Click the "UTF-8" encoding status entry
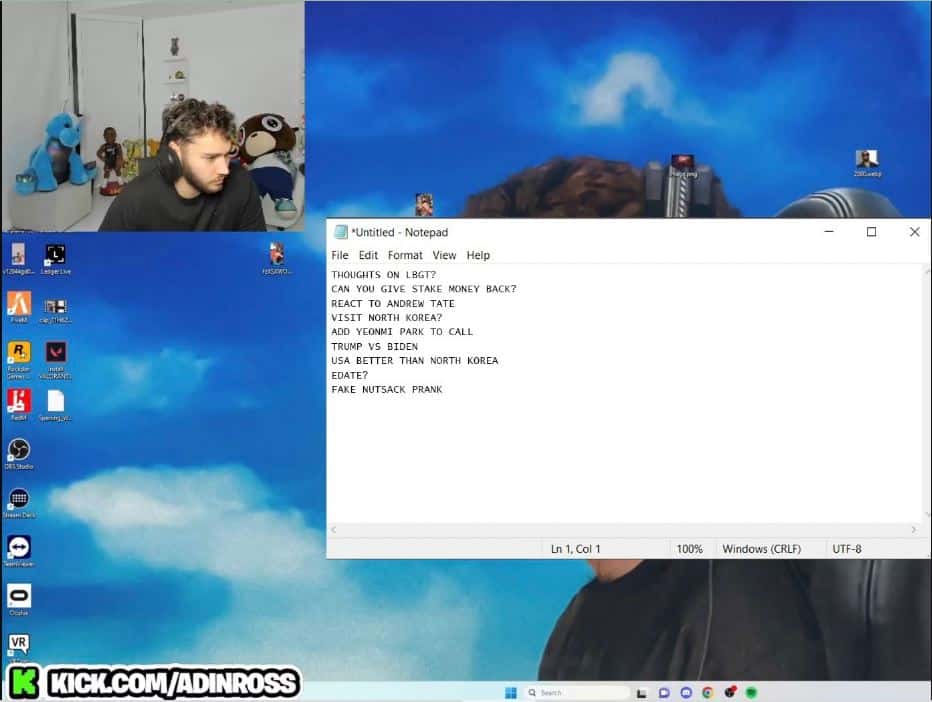This screenshot has width=932, height=702. [x=846, y=549]
